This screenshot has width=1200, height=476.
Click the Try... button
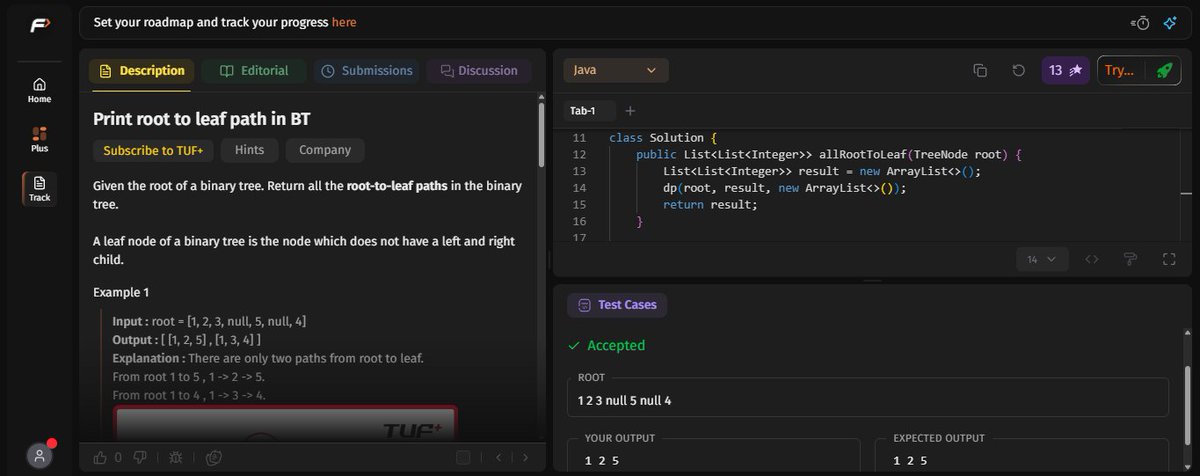1119,70
